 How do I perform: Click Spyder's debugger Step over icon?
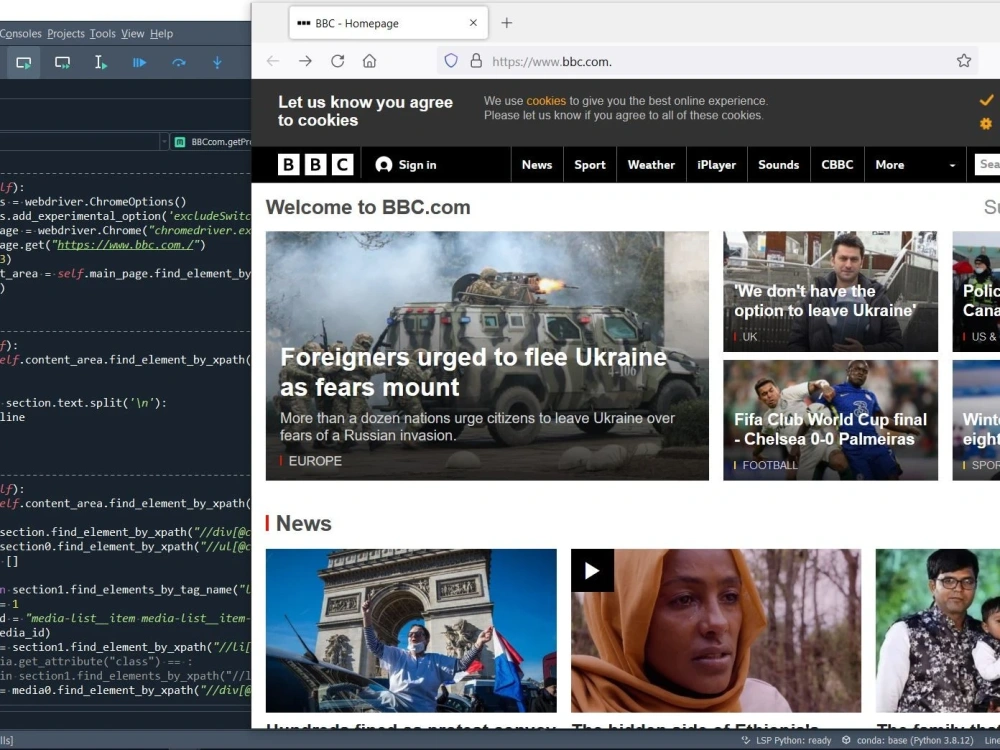[x=179, y=62]
